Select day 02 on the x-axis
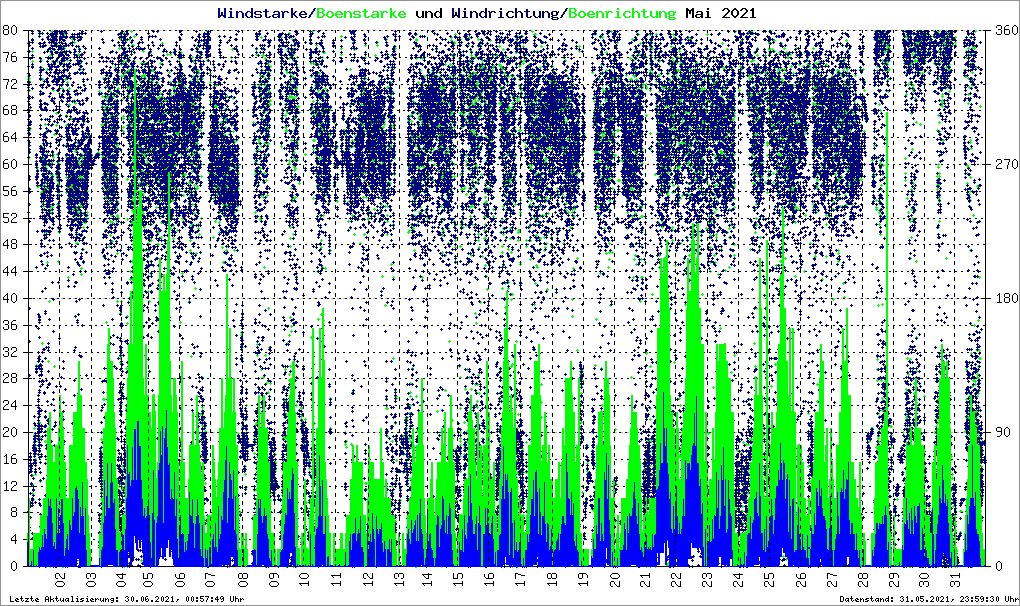Image resolution: width=1020 pixels, height=606 pixels. click(x=60, y=579)
